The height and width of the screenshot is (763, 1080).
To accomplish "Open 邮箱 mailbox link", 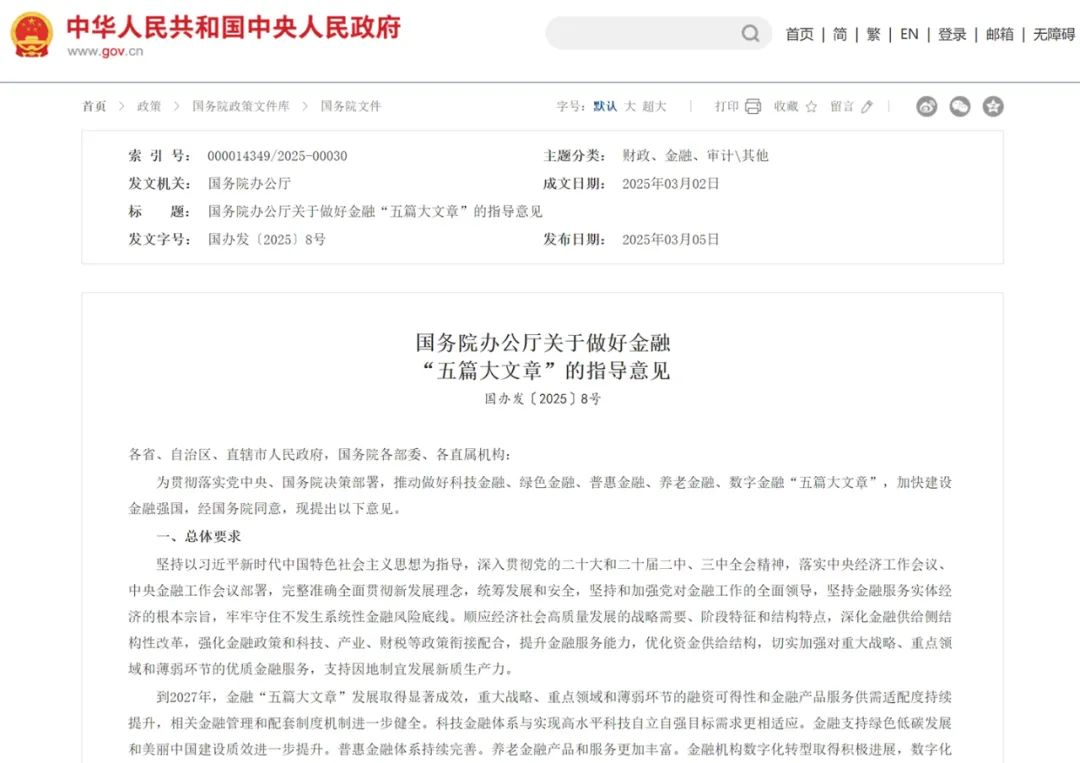I will click(x=1000, y=34).
